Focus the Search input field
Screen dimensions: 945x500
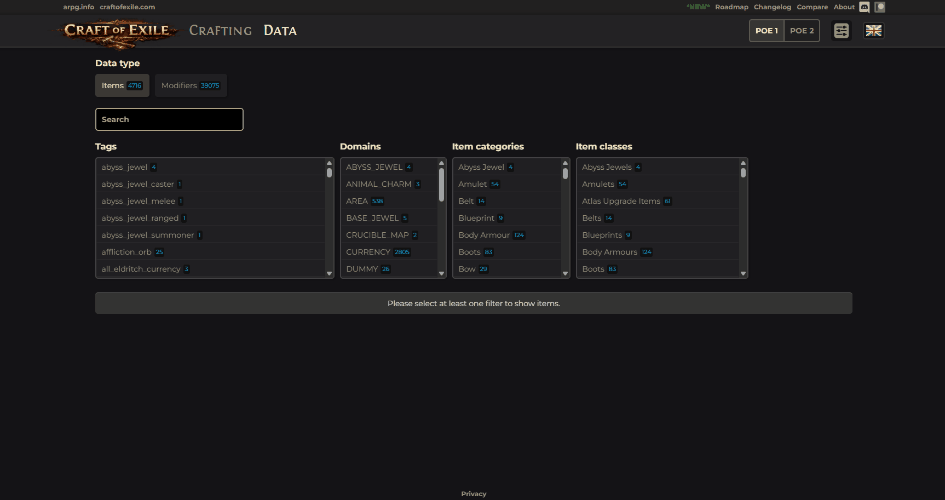tap(169, 119)
